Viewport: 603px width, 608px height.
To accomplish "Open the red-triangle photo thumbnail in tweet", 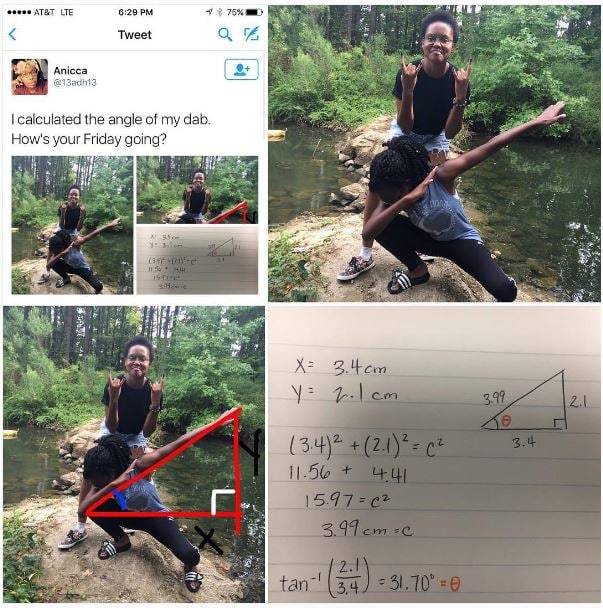I will (197, 190).
